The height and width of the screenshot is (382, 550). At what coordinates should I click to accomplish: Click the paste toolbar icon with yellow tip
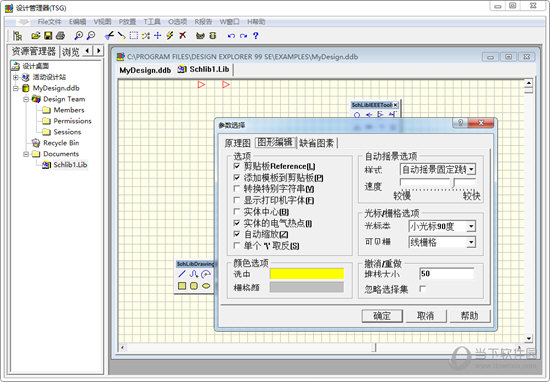[121, 35]
